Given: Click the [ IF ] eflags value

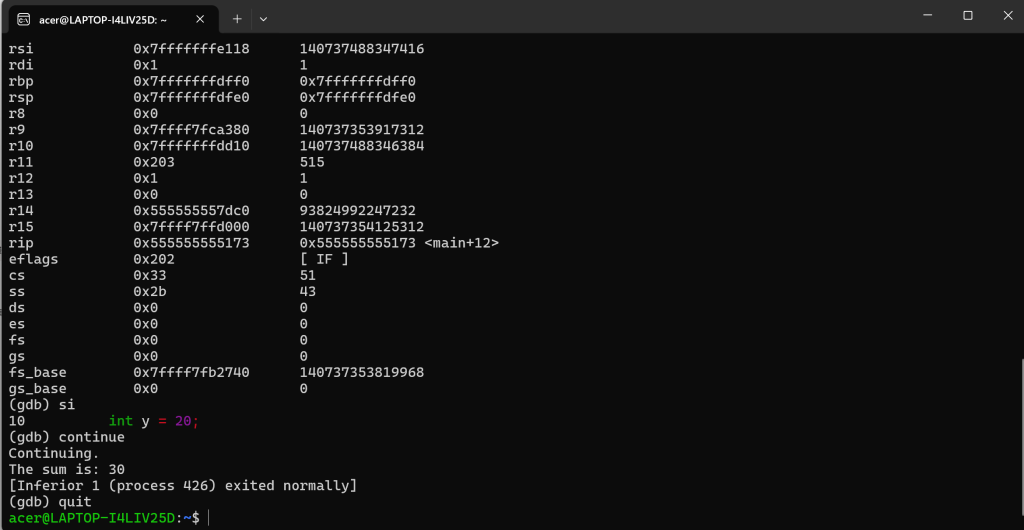Looking at the screenshot, I should pos(324,259).
